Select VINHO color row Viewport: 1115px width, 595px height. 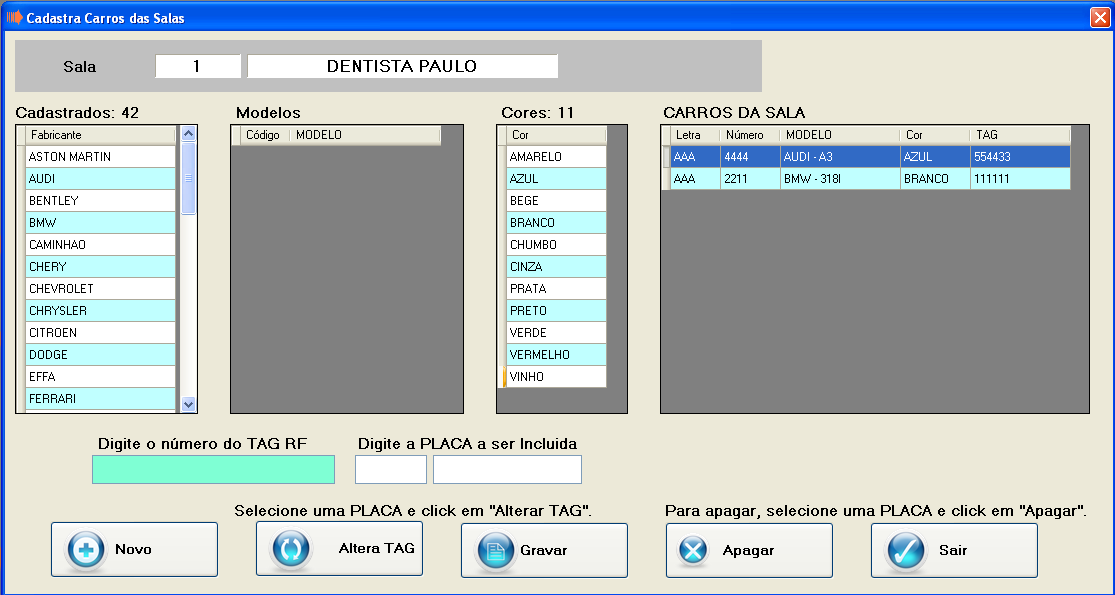556,377
